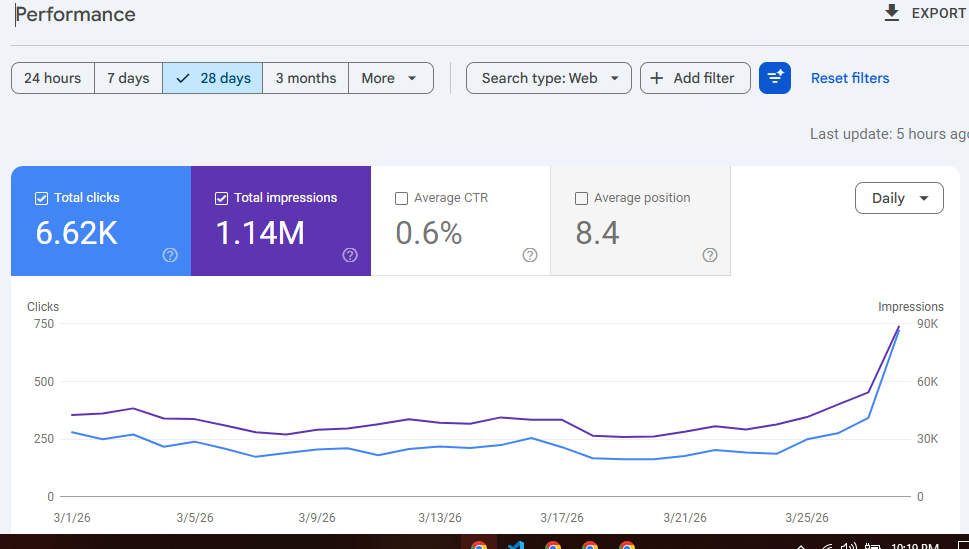Select the 24 hours date range
The image size is (969, 549).
(53, 78)
